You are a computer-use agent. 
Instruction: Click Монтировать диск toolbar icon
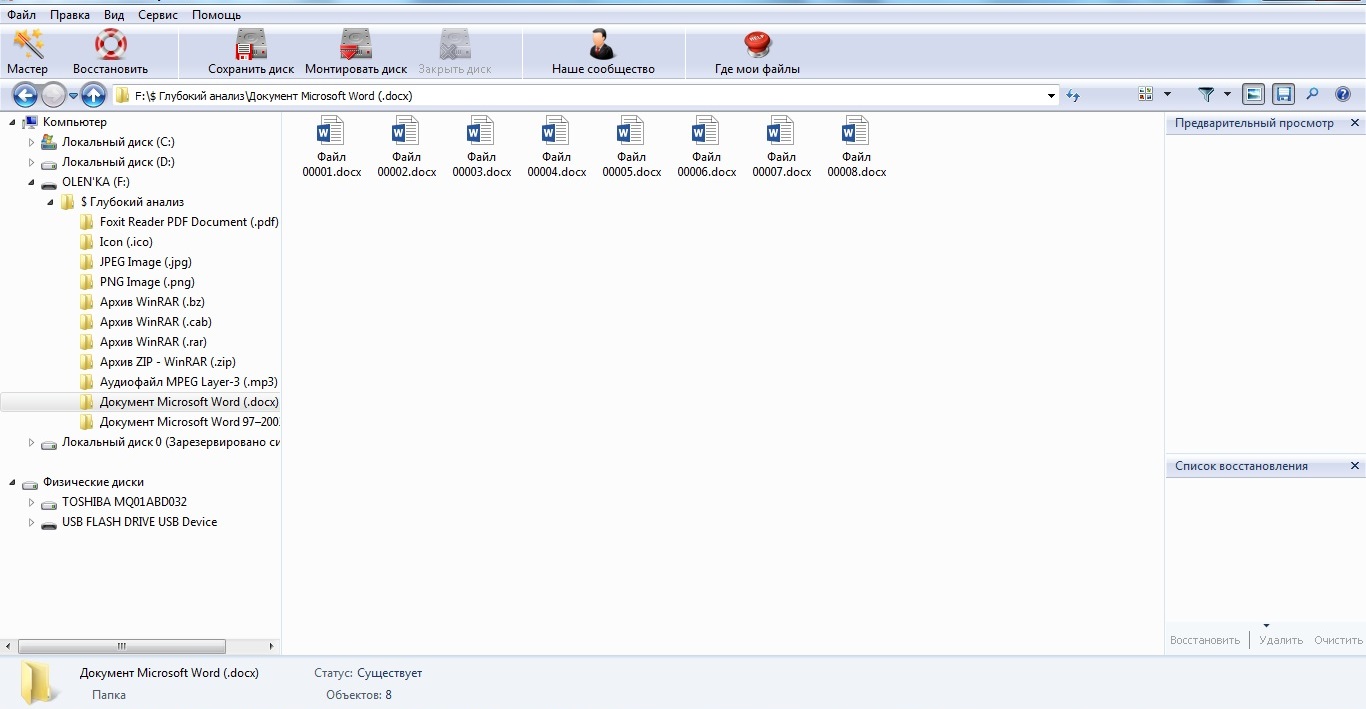pyautogui.click(x=356, y=53)
